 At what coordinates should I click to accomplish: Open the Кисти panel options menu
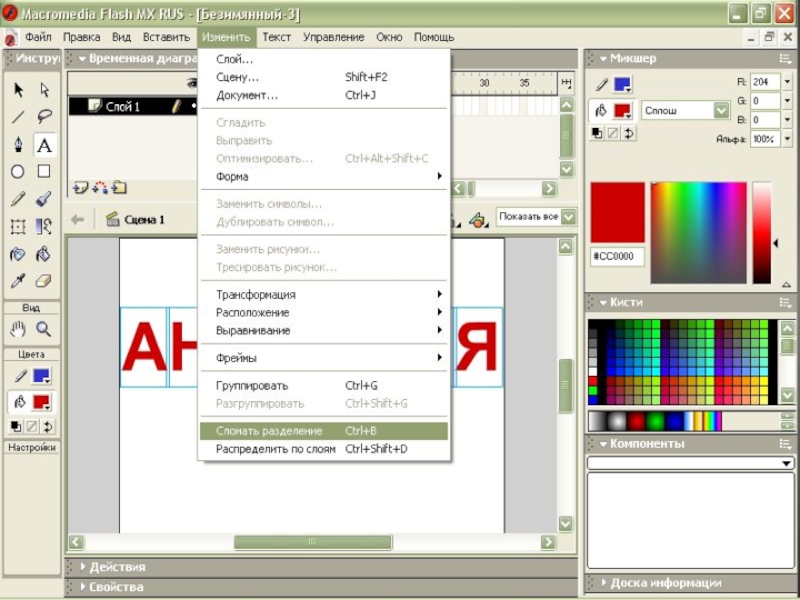[x=785, y=303]
